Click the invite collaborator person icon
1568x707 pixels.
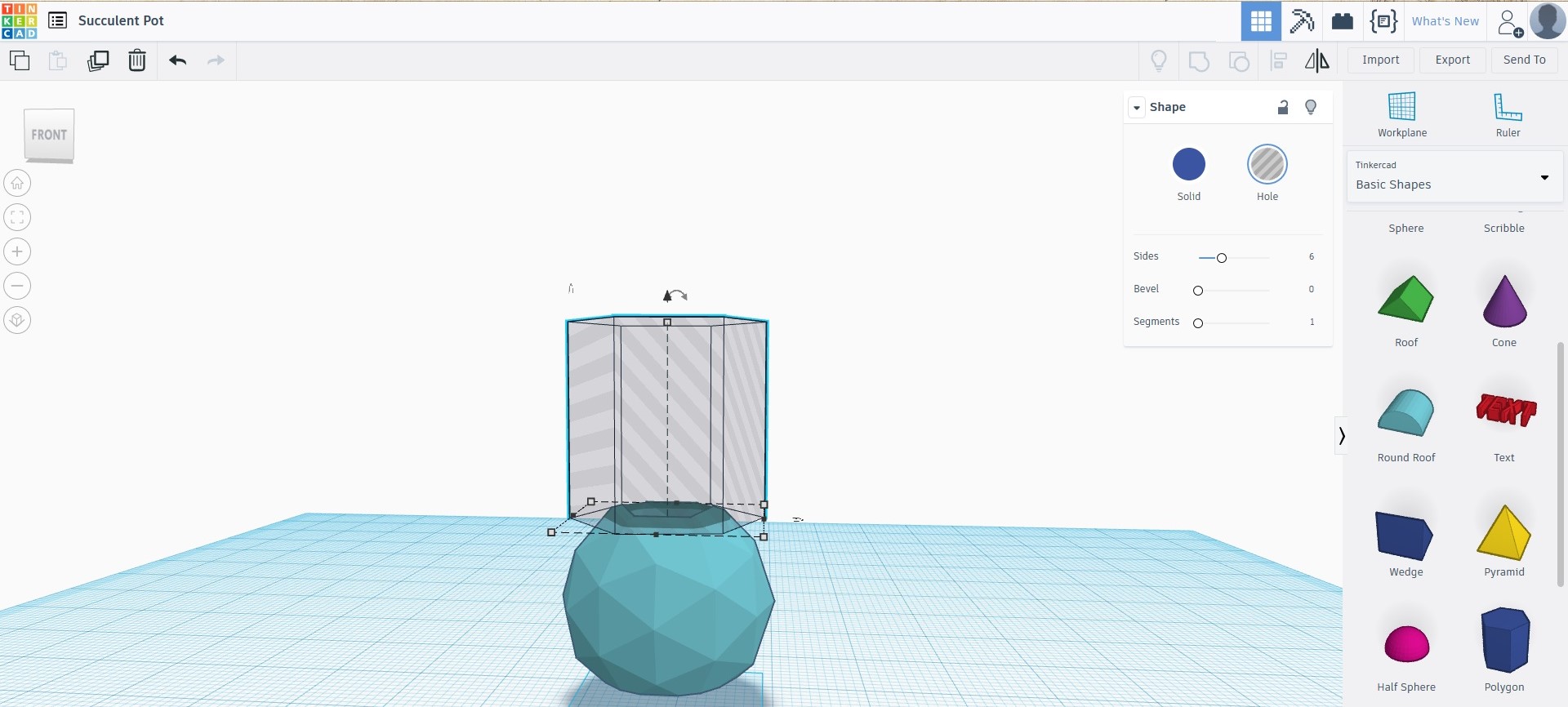1510,22
